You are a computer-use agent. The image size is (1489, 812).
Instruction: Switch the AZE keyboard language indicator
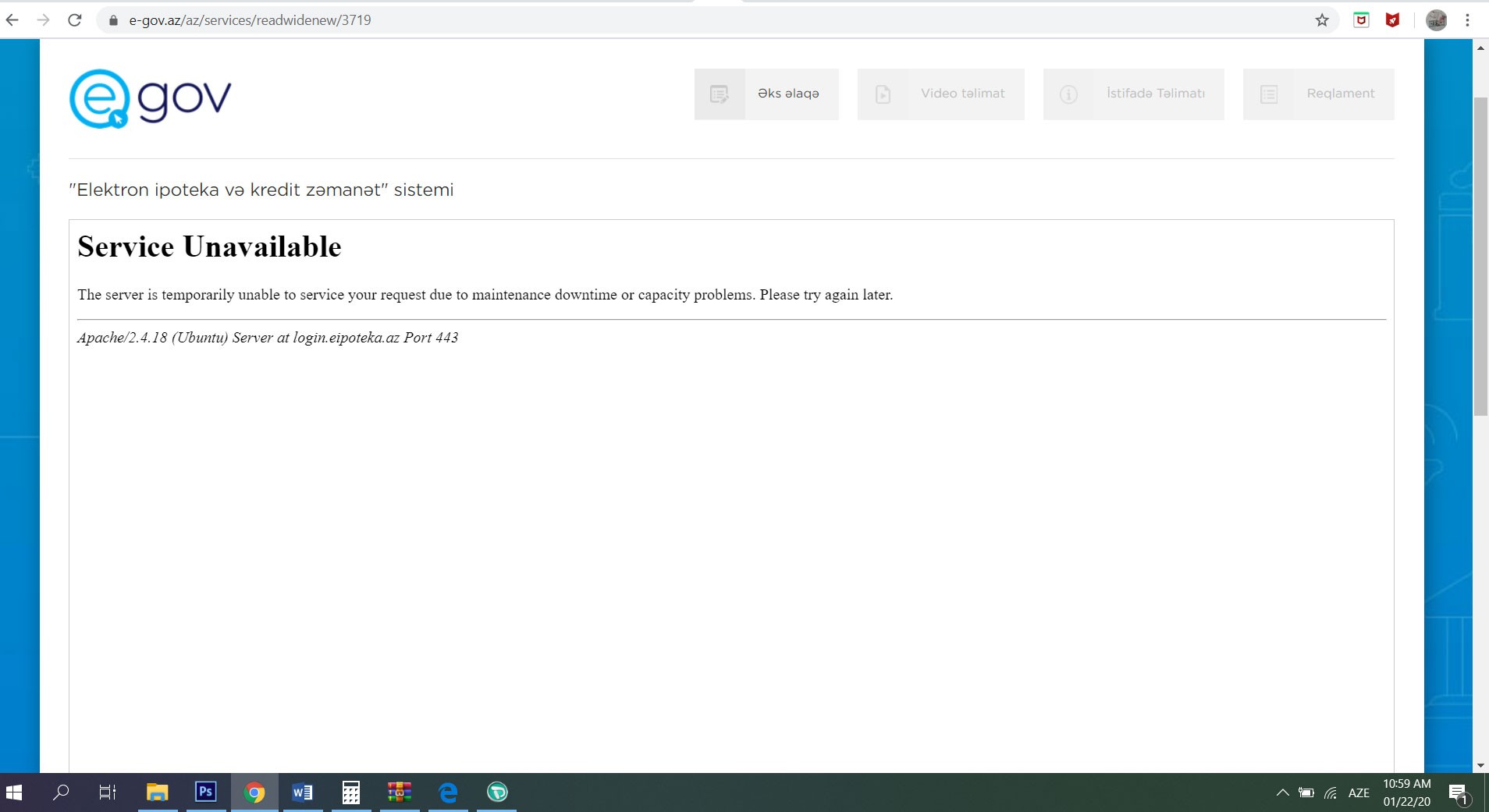pos(1359,792)
